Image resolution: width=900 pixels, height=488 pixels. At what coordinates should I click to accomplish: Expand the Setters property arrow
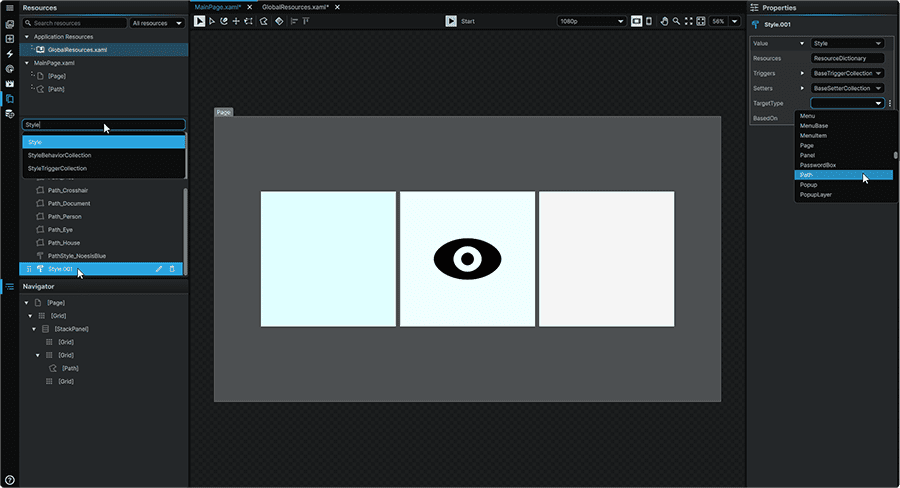pos(802,88)
